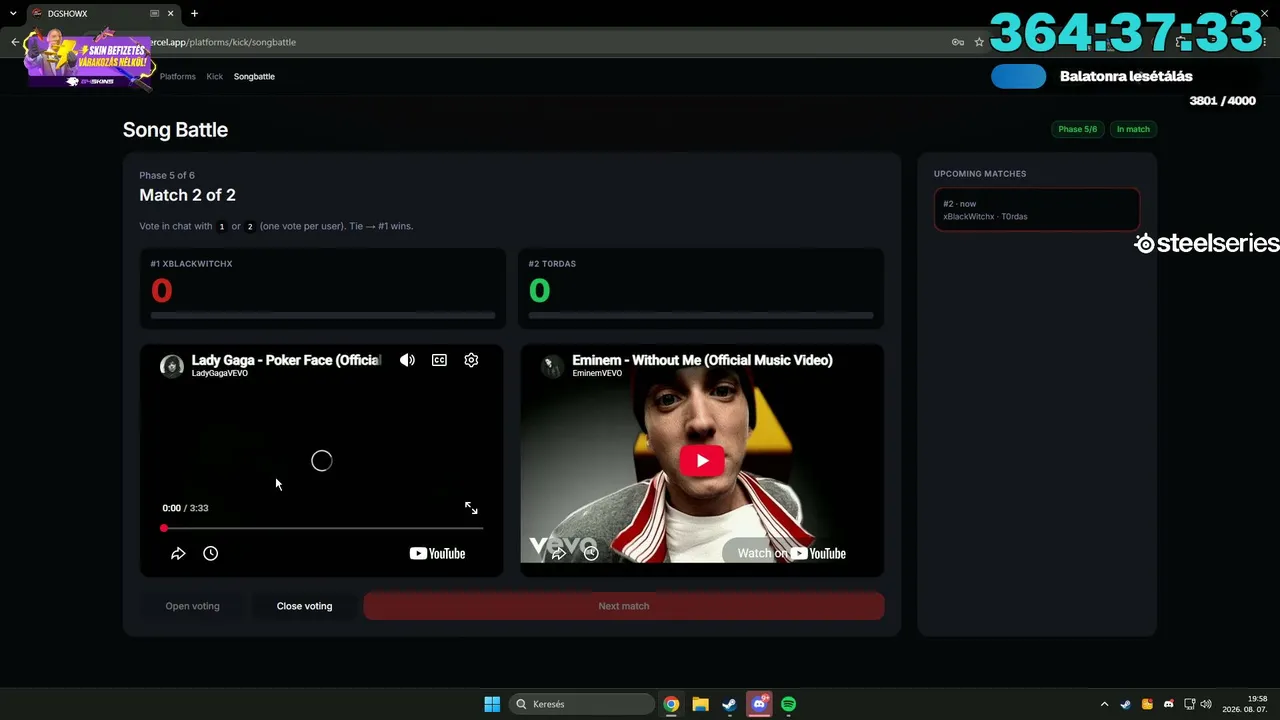Image resolution: width=1280 pixels, height=720 pixels.
Task: Expand the browser tab search dropdown
Action: [x=13, y=14]
